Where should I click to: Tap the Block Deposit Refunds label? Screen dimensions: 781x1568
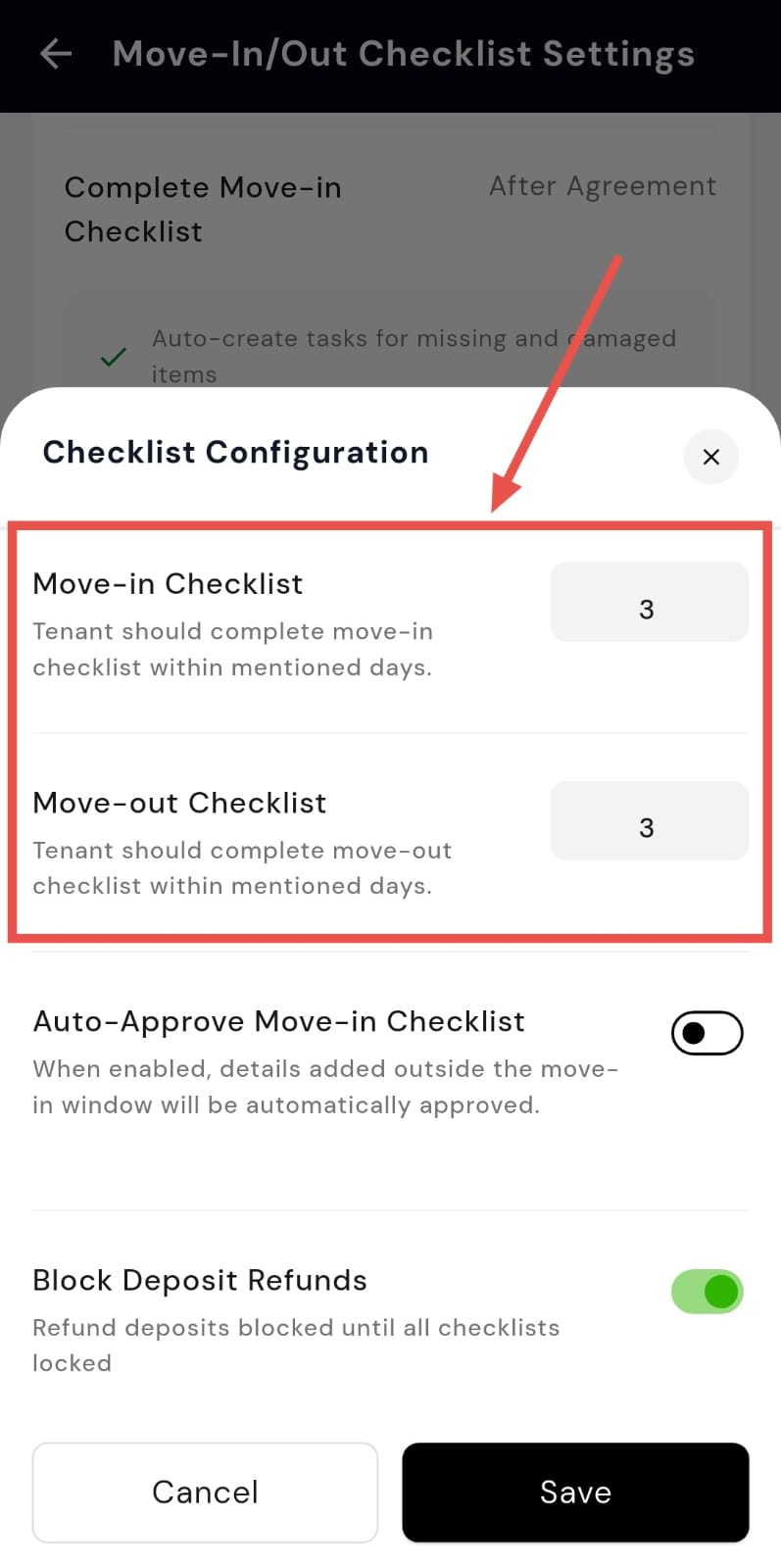tap(200, 1280)
